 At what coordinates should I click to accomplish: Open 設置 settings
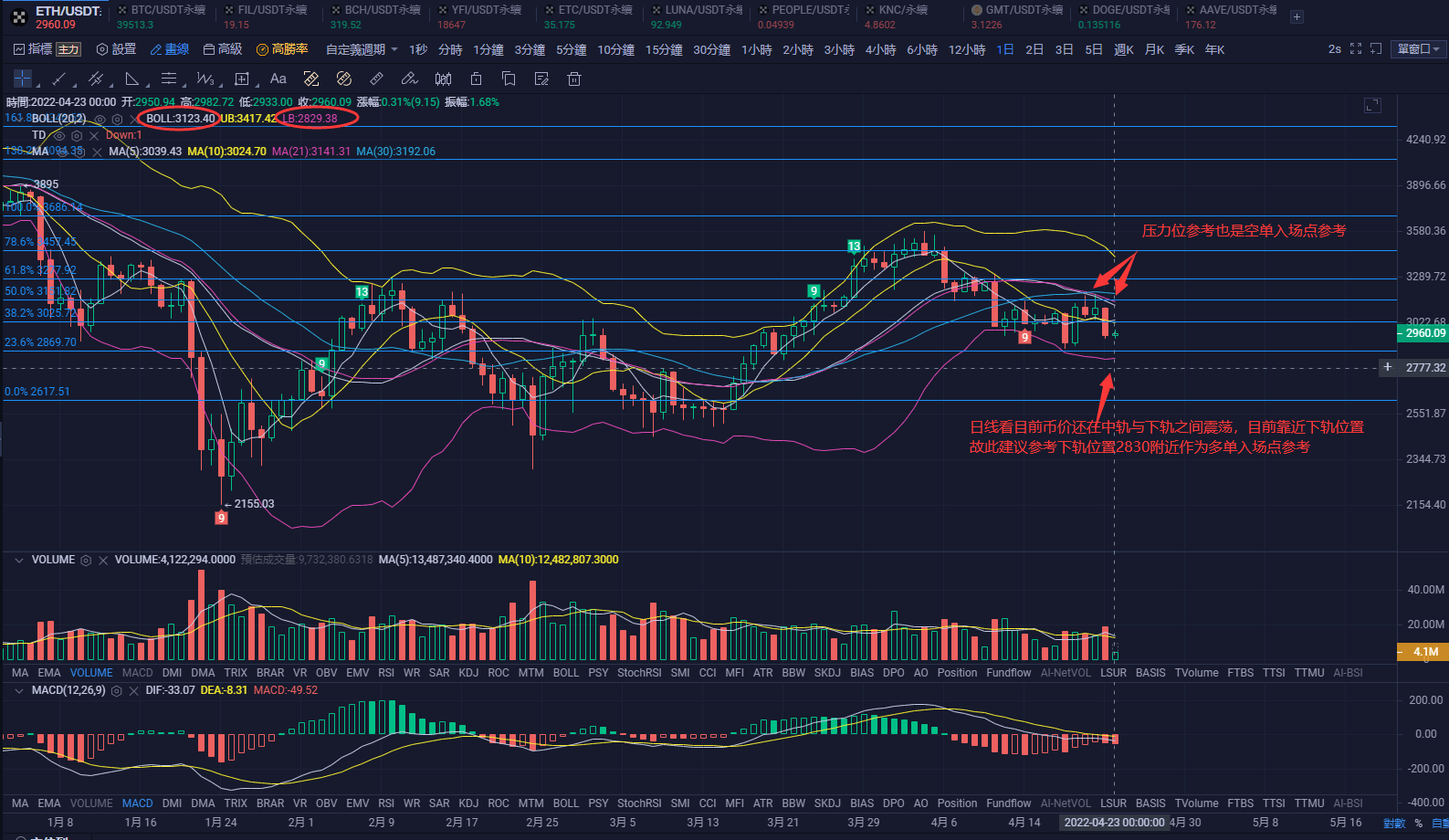click(116, 49)
